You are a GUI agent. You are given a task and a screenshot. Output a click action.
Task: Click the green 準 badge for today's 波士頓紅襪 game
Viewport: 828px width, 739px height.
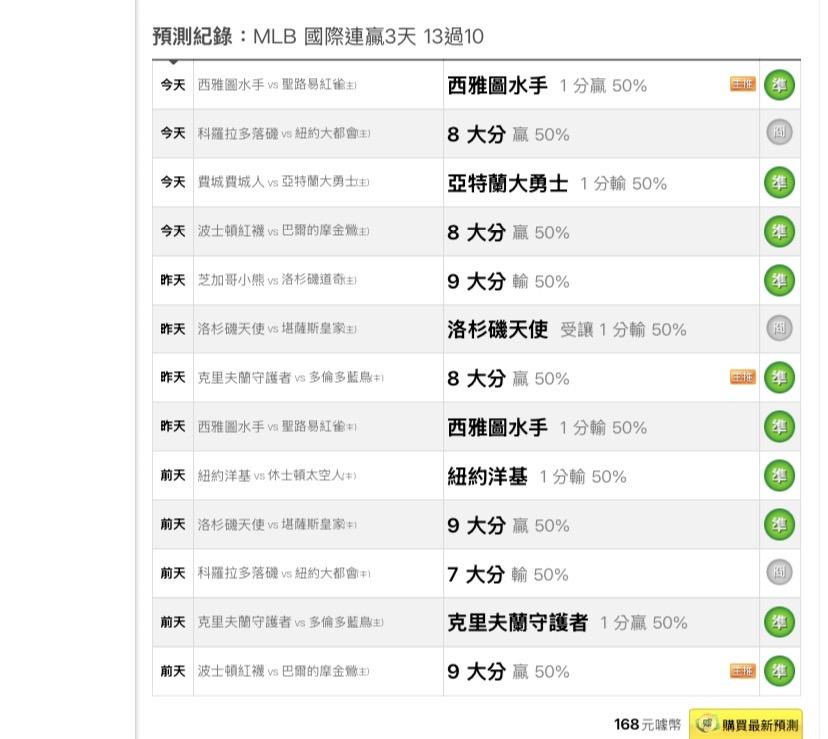click(779, 231)
